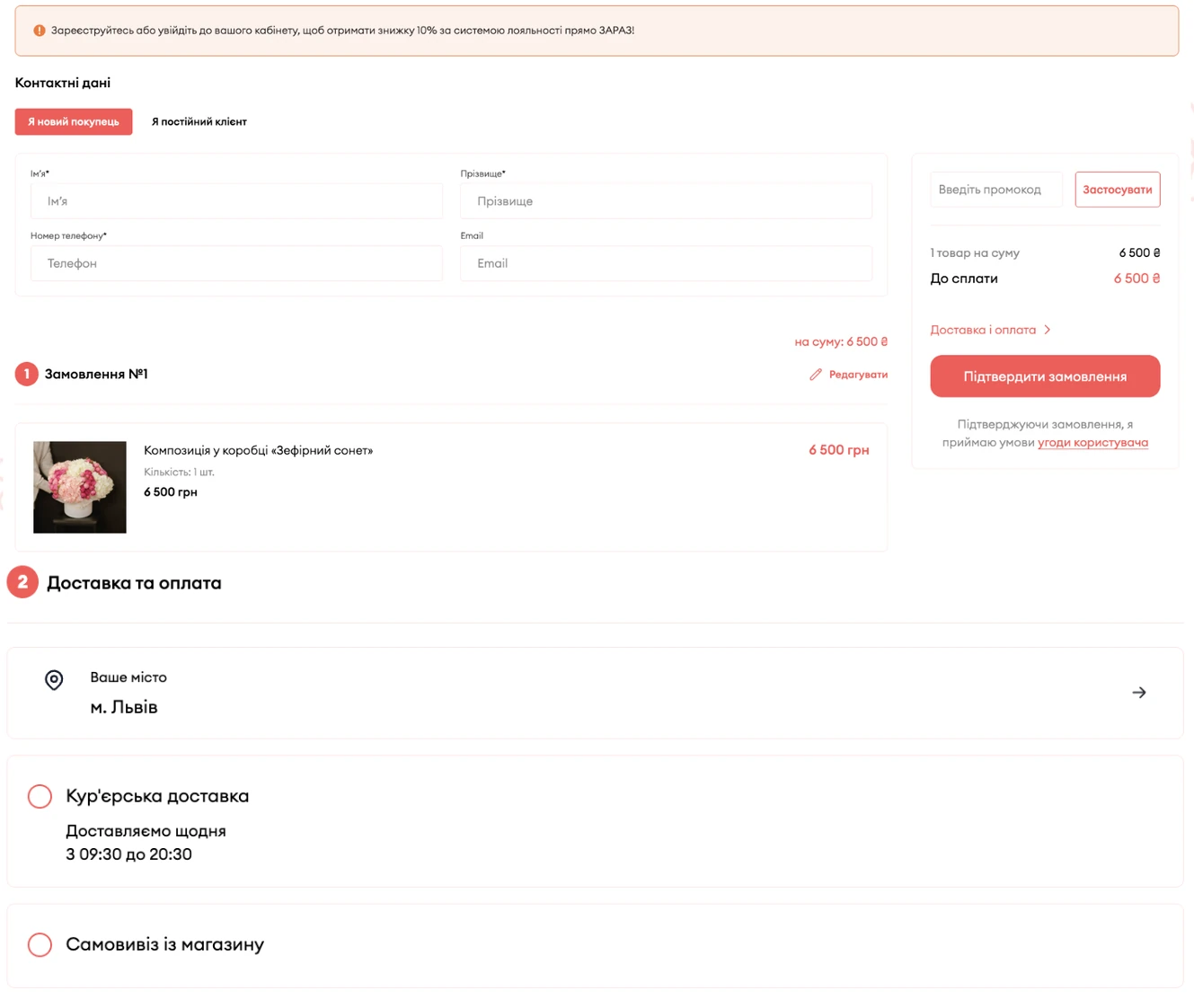
Task: Open Доставка і оплата link
Action: point(983,330)
